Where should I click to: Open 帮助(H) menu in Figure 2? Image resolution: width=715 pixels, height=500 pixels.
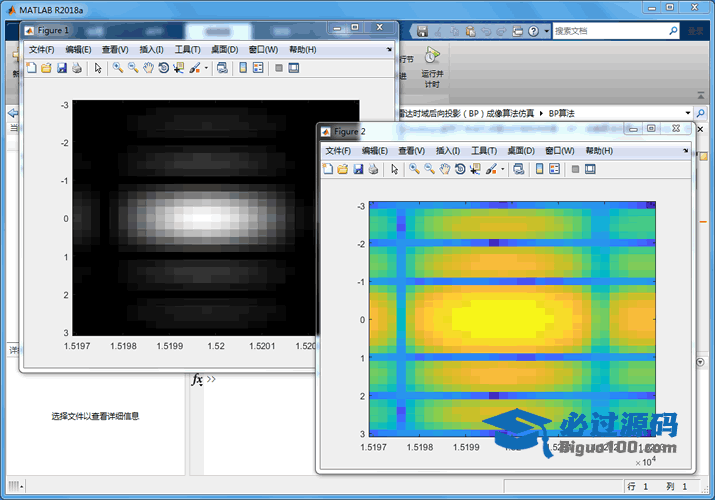click(599, 150)
